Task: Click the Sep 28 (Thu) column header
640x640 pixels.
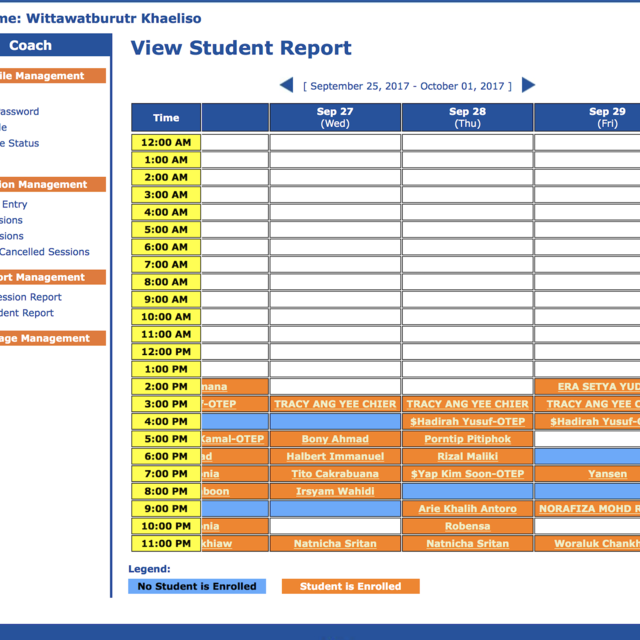Action: [467, 118]
